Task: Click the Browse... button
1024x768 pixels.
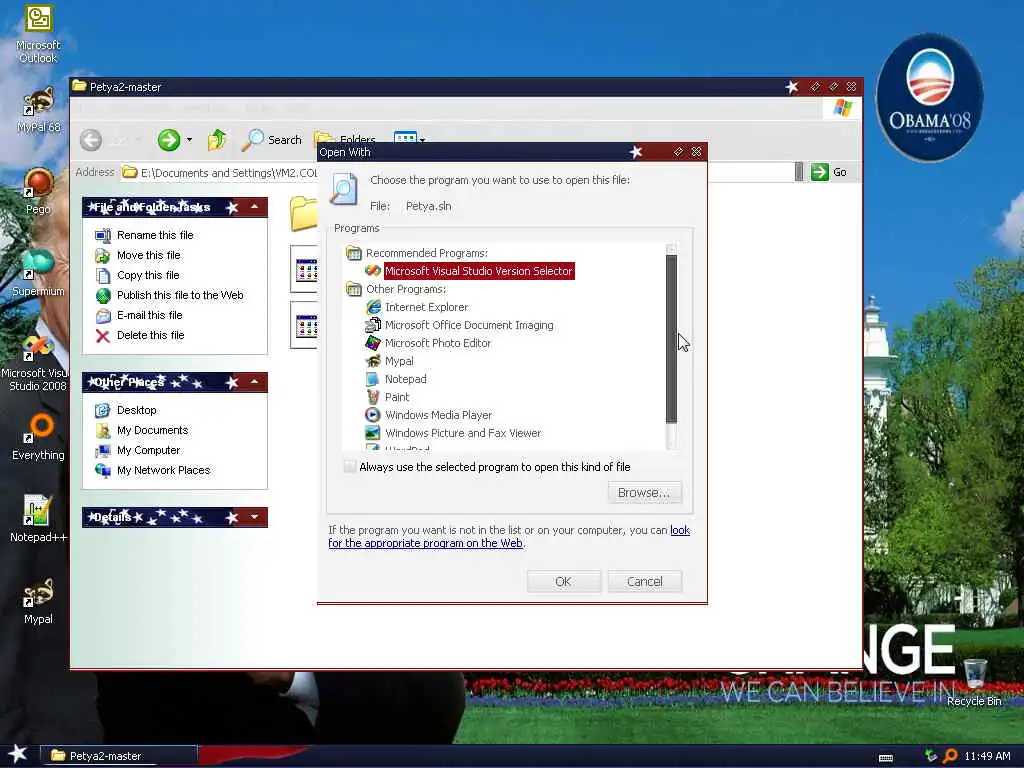Action: (645, 492)
